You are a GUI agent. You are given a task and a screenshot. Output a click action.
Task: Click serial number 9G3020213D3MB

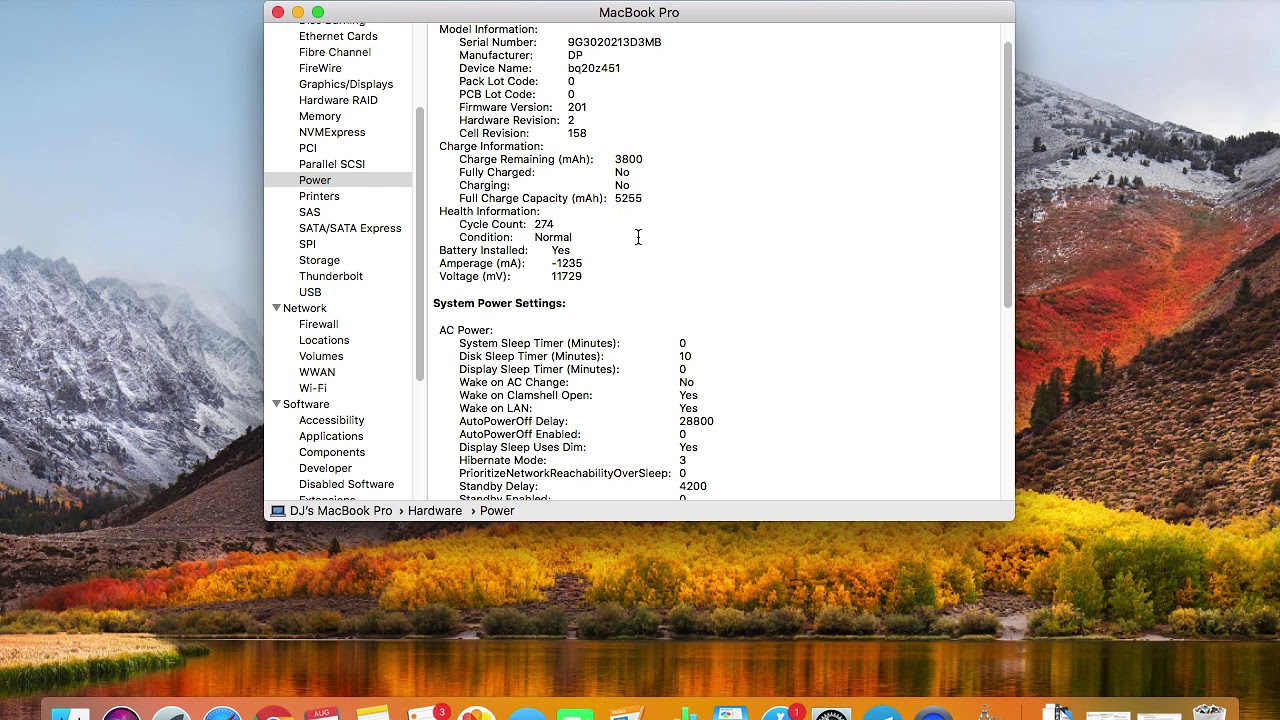pos(614,42)
